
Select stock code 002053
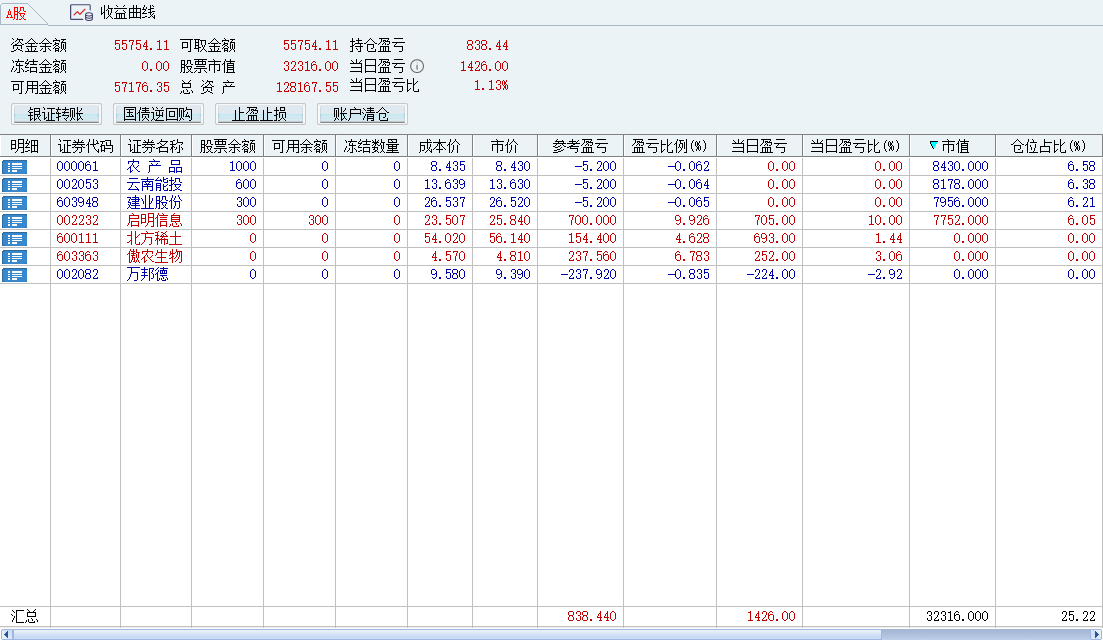tap(77, 185)
